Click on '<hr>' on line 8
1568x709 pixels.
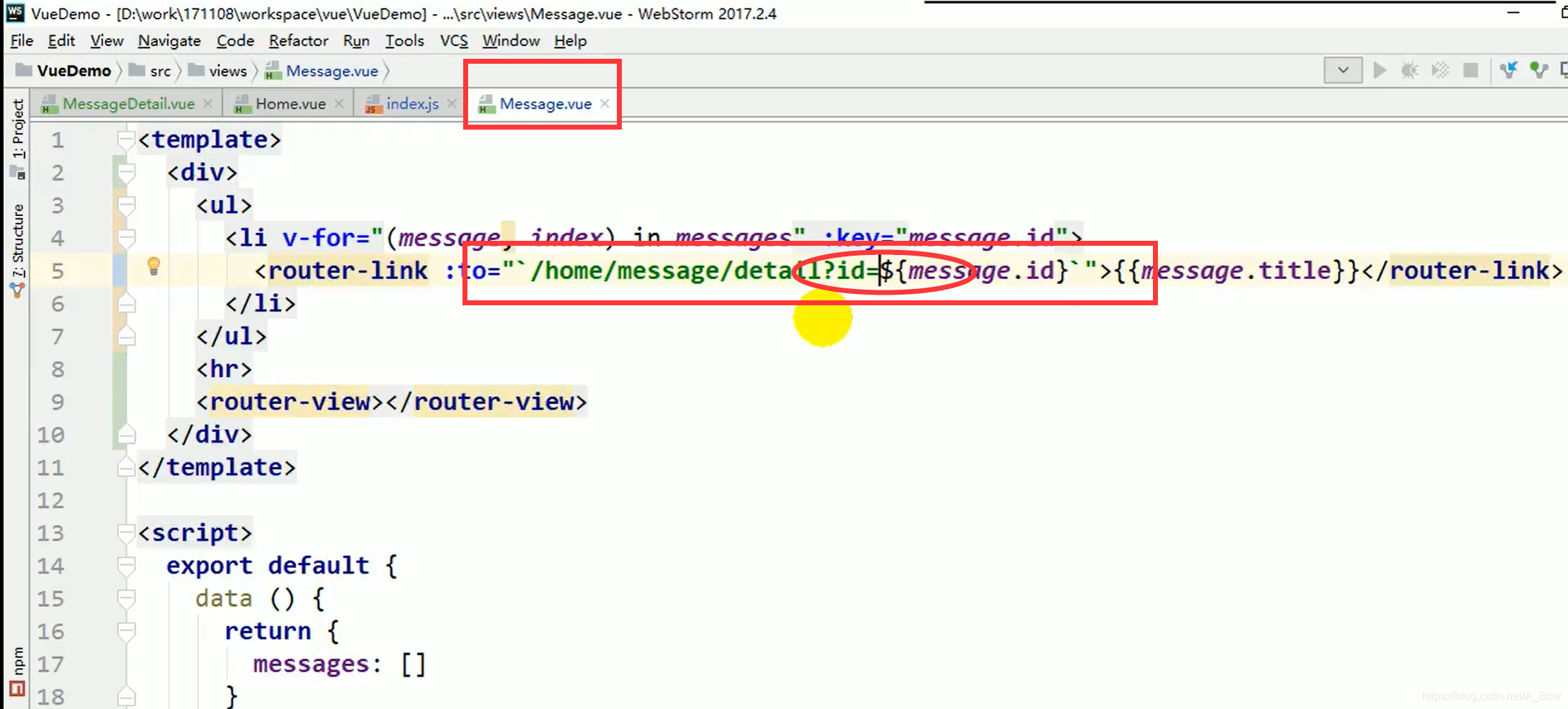point(224,368)
